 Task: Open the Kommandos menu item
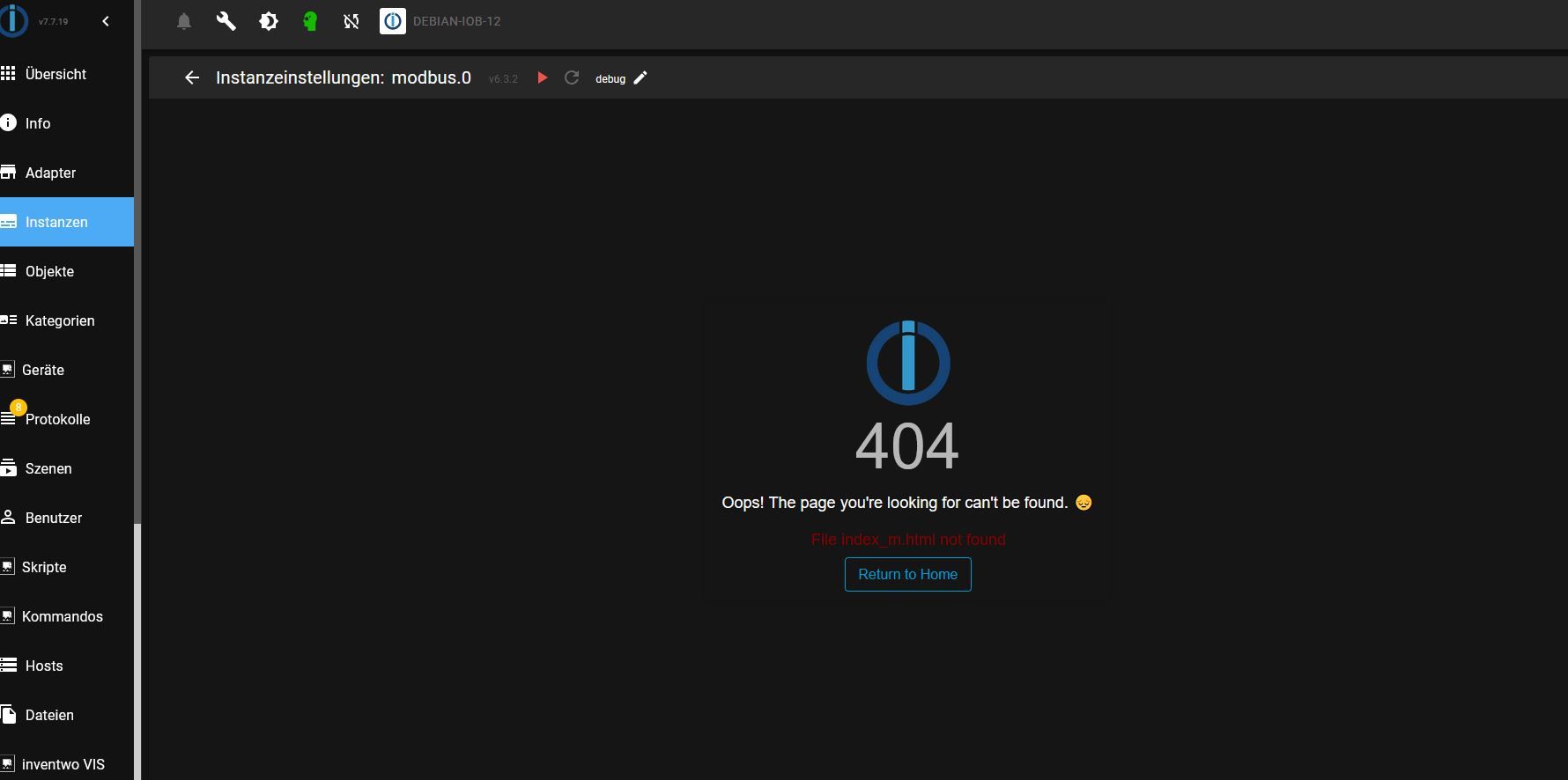click(x=67, y=616)
